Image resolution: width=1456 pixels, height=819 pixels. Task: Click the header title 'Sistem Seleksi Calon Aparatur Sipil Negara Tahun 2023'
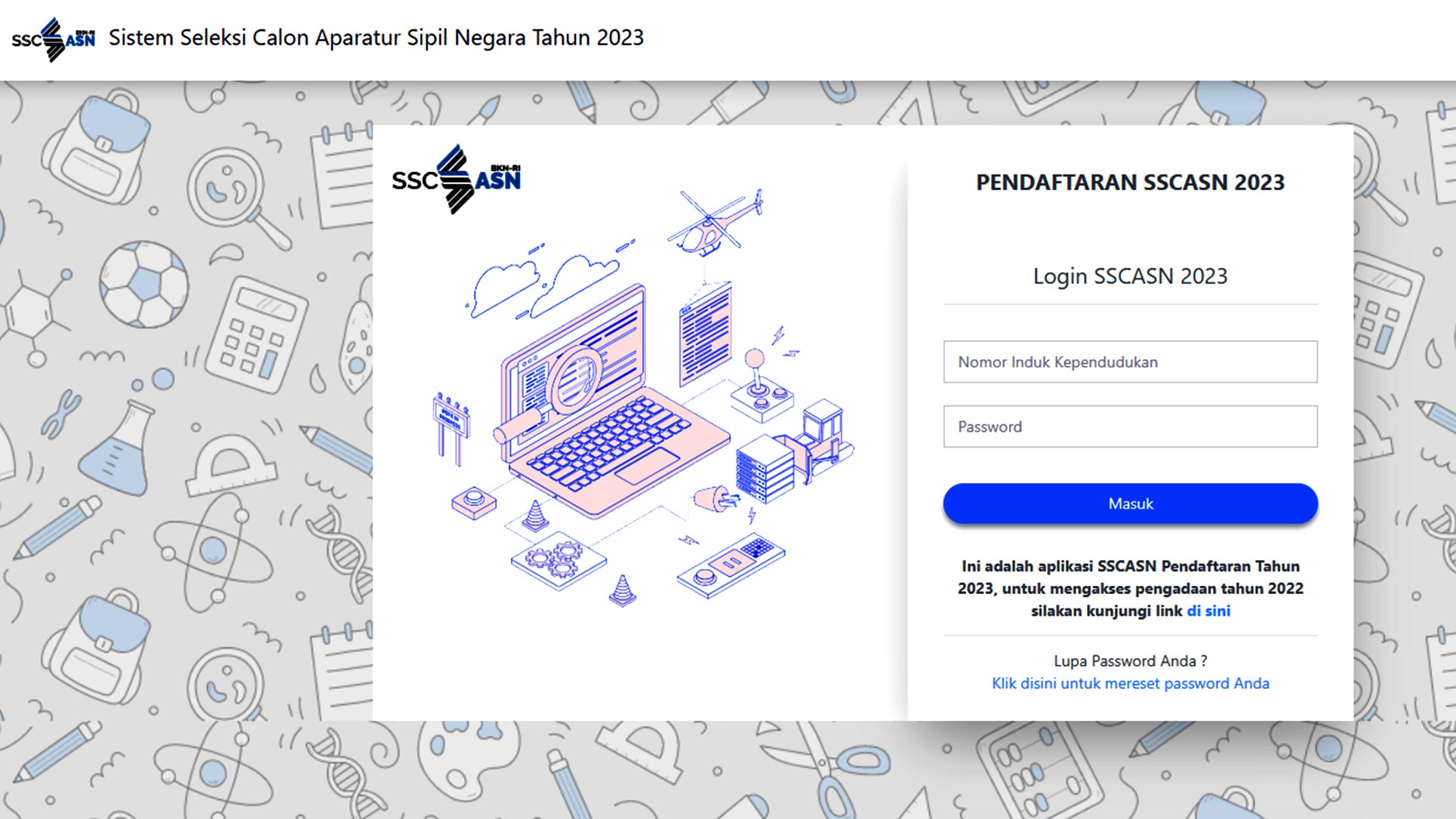tap(376, 38)
